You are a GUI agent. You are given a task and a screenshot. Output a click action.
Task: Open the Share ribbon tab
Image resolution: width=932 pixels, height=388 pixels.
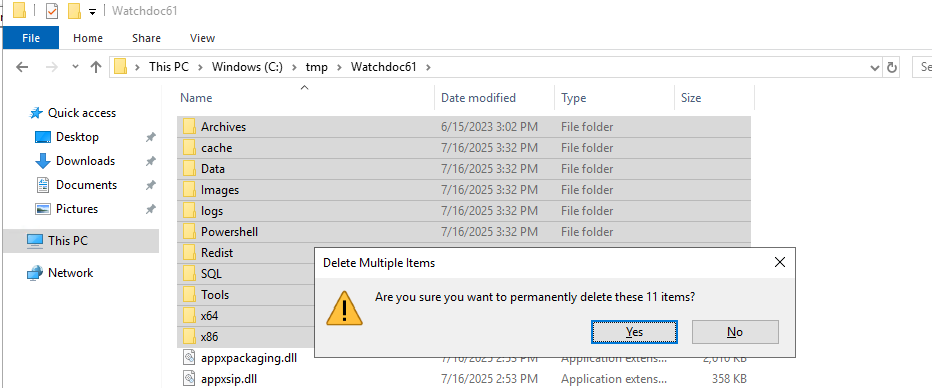coord(146,38)
